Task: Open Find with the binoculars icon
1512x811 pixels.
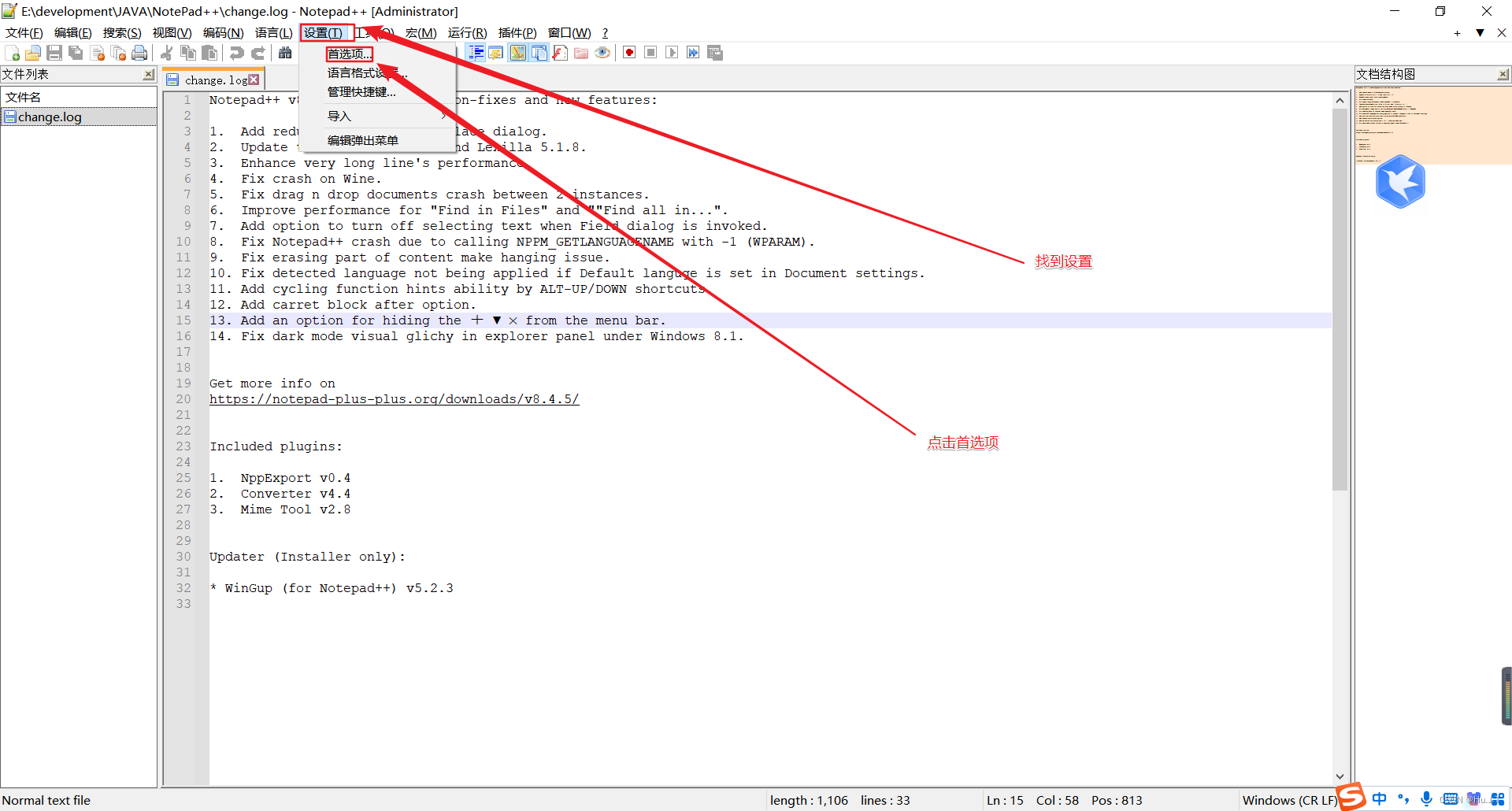Action: coord(285,53)
